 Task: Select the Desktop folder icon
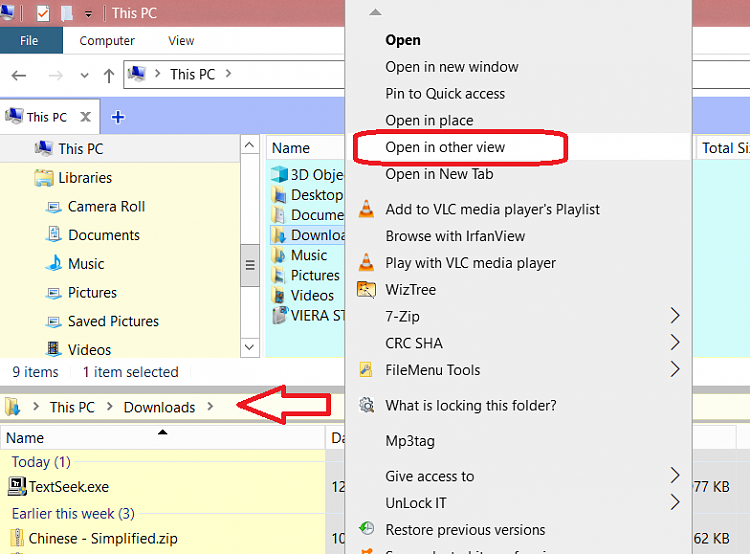point(279,195)
